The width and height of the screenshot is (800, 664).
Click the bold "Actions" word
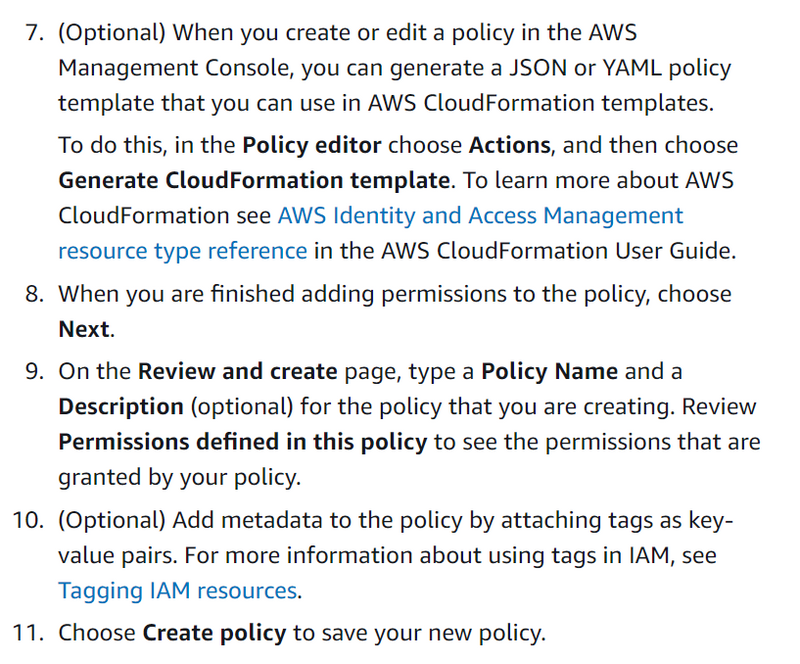(509, 145)
